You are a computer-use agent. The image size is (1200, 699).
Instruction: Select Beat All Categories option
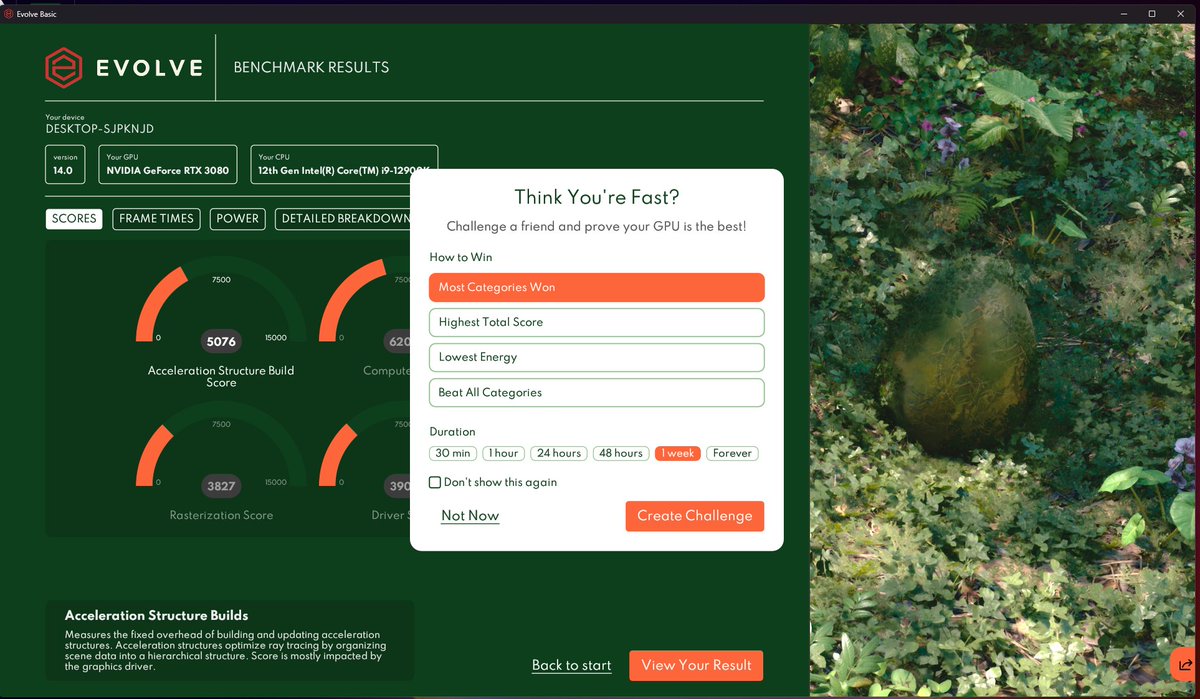(x=597, y=392)
